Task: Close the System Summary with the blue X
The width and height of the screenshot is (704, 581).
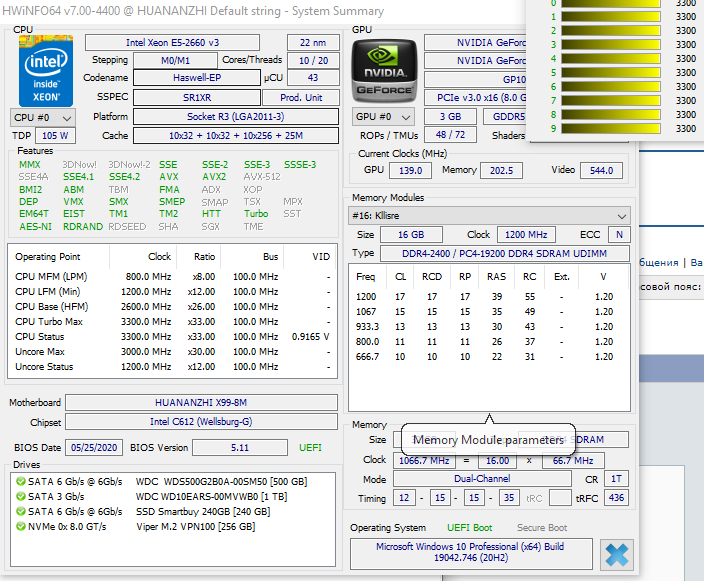Action: (x=616, y=555)
